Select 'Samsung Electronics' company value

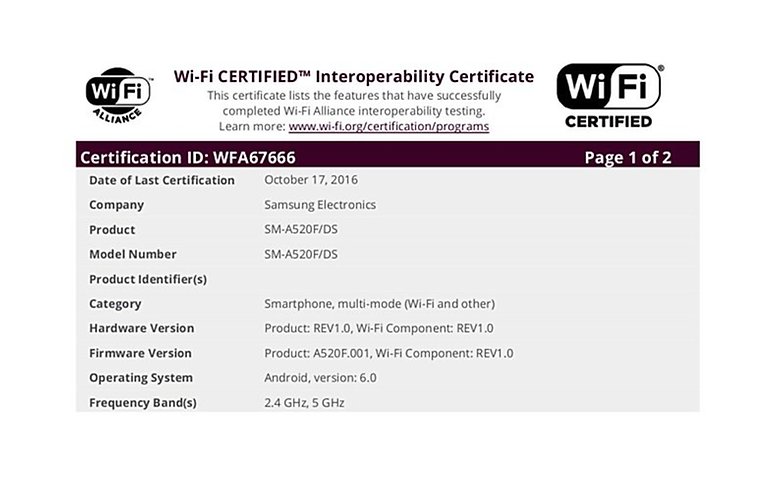(320, 205)
